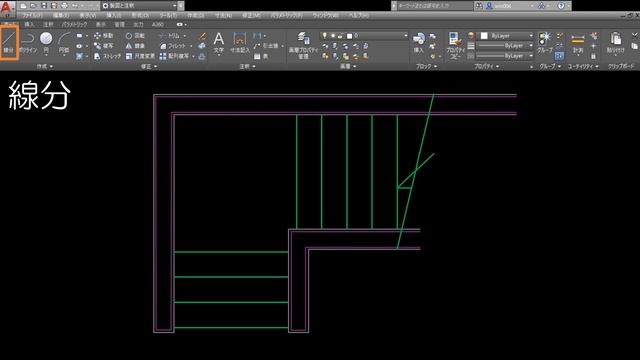The height and width of the screenshot is (360, 640).
Task: Toggle layer on/off lightbulb icon
Action: coord(324,36)
